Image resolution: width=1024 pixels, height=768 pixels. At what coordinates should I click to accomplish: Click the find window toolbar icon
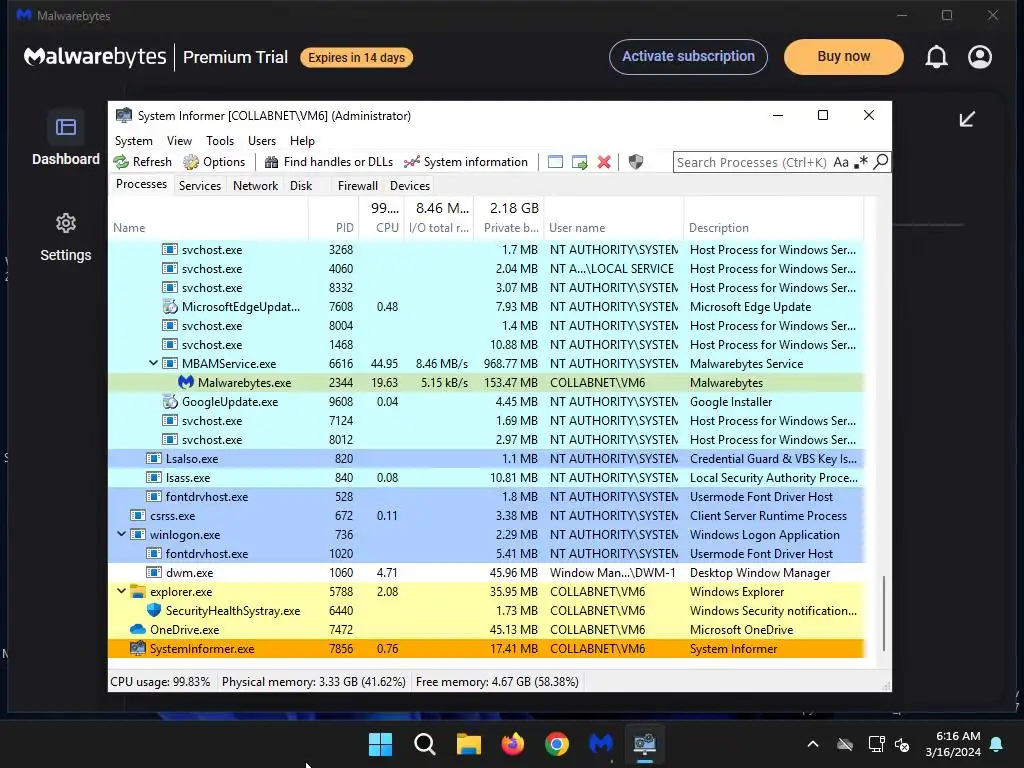tap(555, 162)
